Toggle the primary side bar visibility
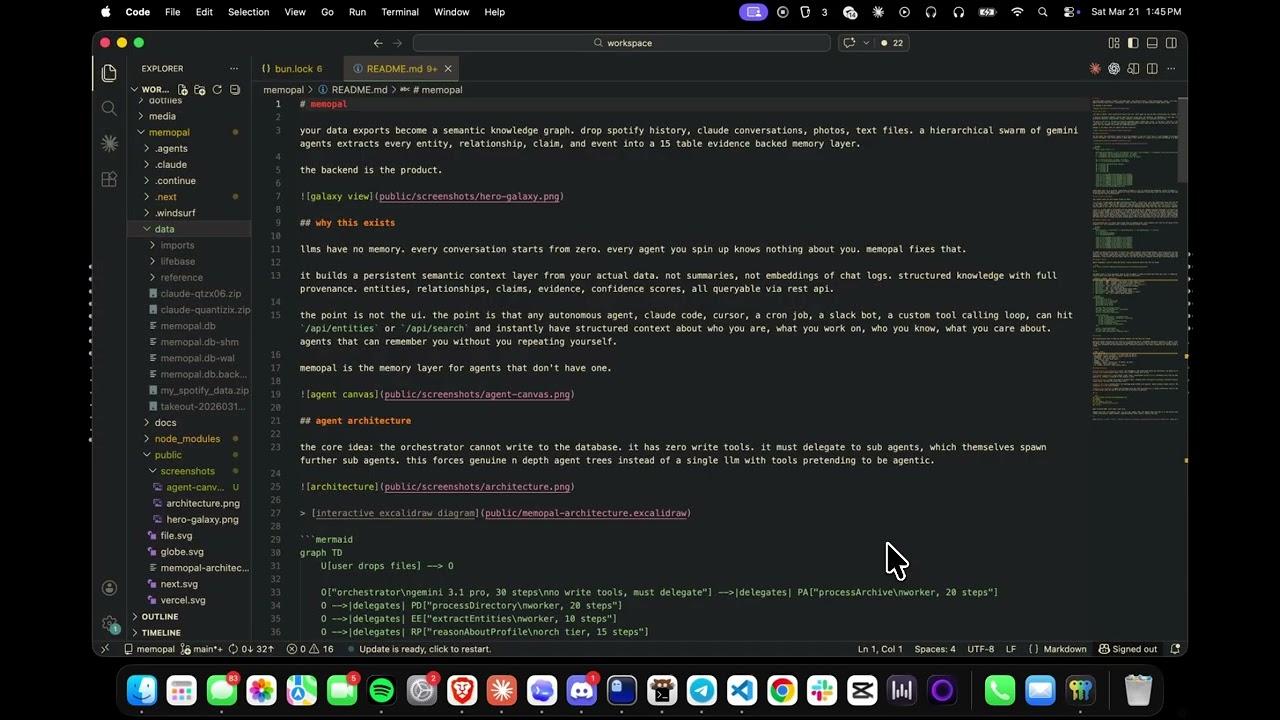 pos(1133,43)
